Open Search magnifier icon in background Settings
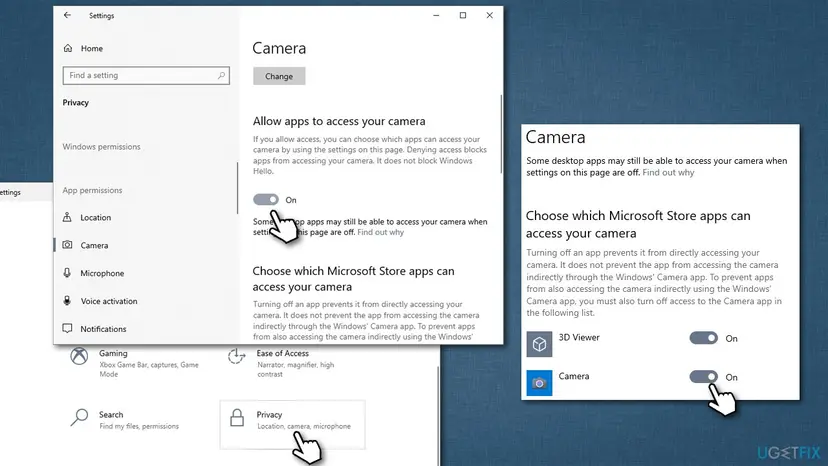Viewport: 828px width, 466px height. tap(79, 417)
